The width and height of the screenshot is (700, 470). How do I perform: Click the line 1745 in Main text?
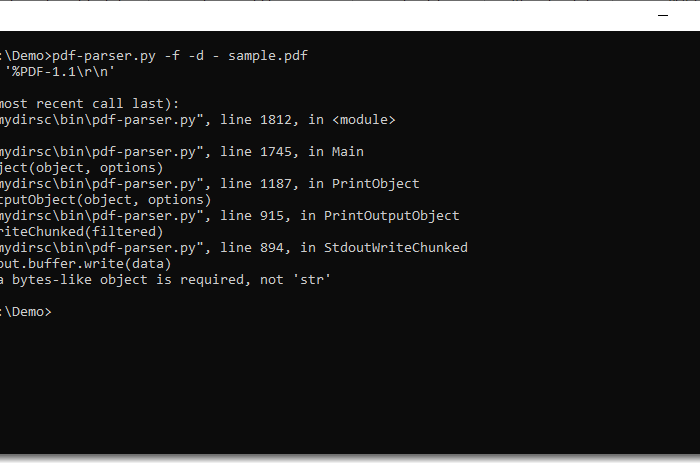coord(292,152)
